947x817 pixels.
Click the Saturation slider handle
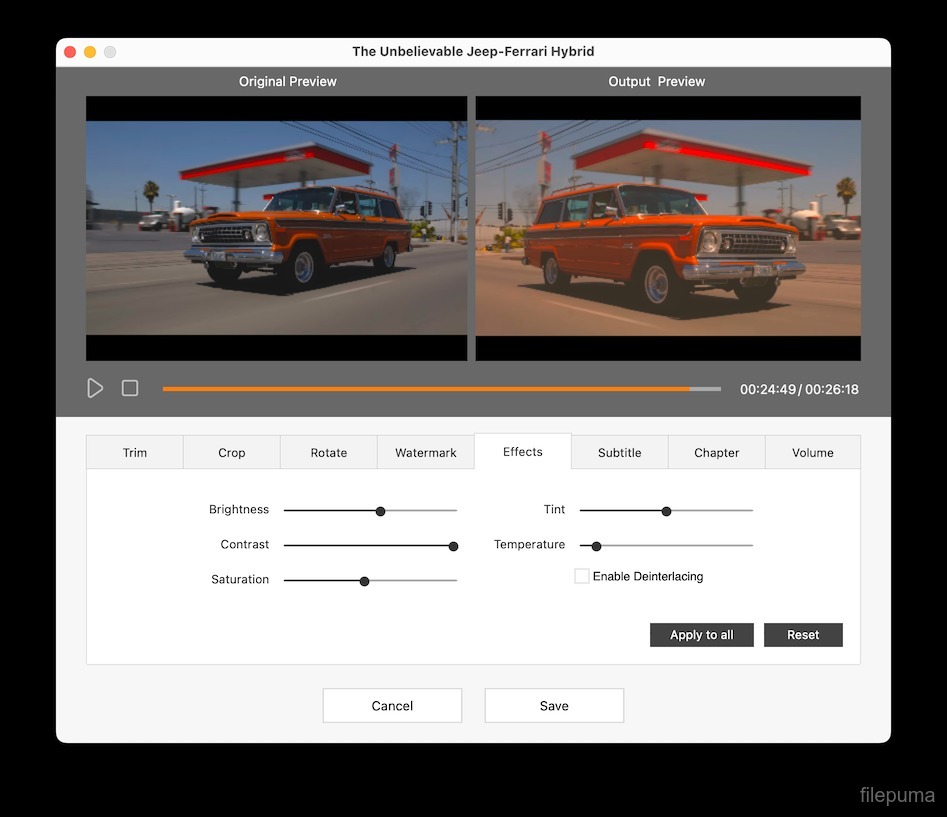pyautogui.click(x=364, y=581)
